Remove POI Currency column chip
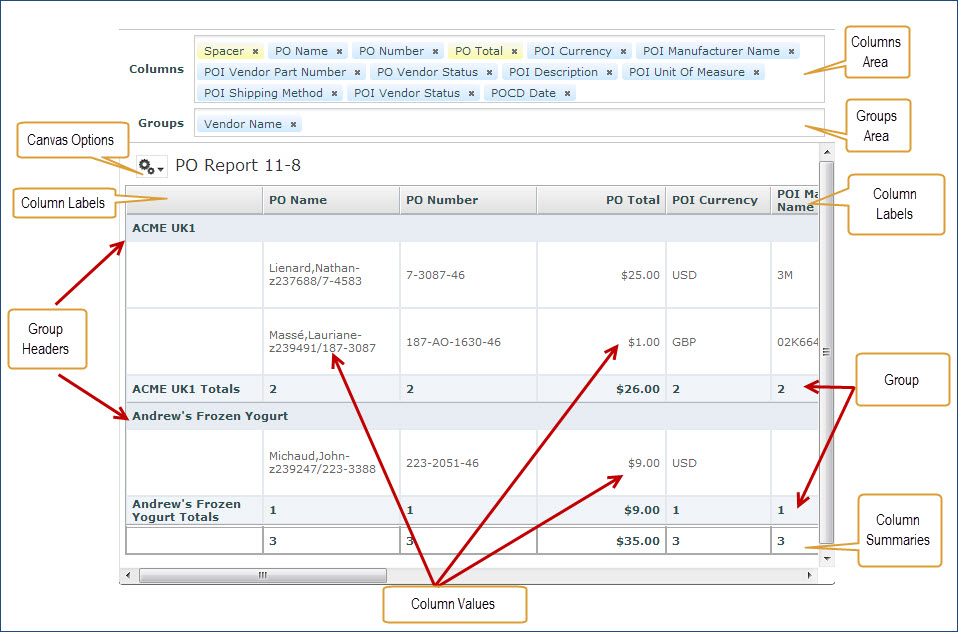 623,51
